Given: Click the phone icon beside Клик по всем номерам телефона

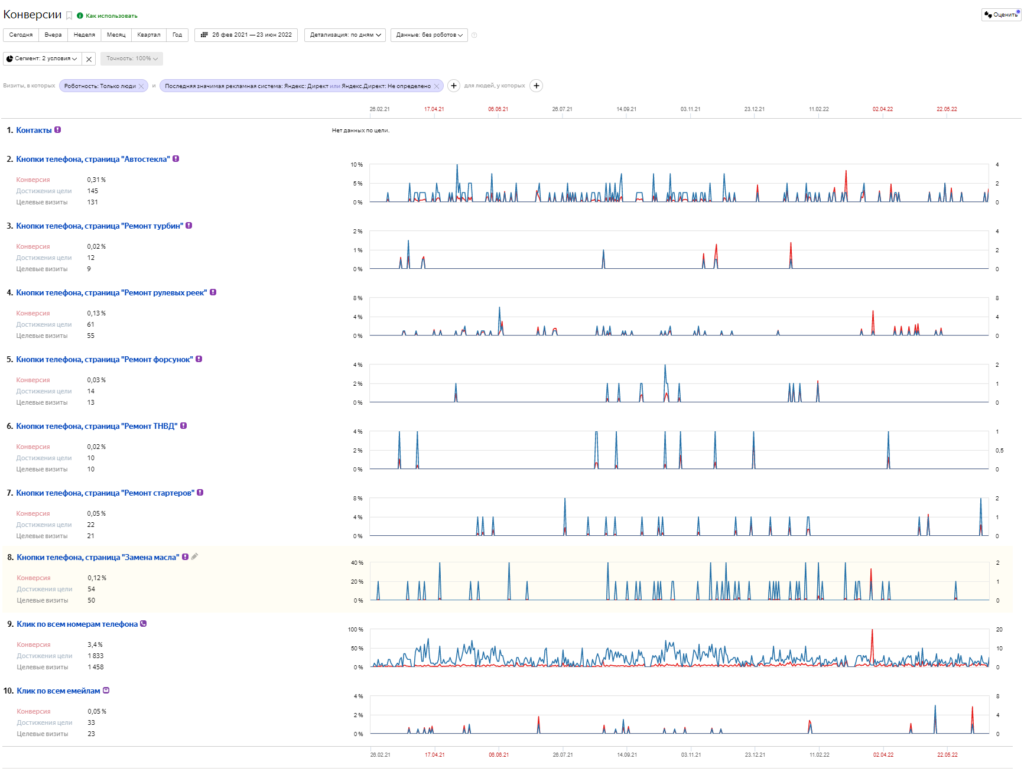Looking at the screenshot, I should [x=144, y=624].
